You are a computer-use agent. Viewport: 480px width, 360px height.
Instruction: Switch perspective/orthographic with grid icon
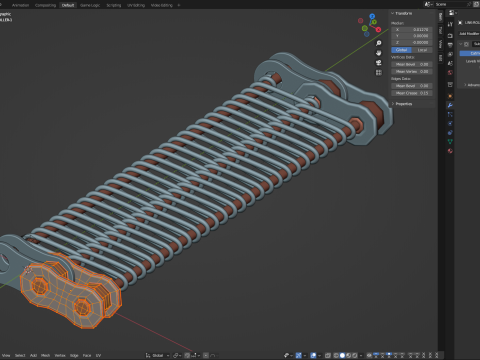click(379, 72)
